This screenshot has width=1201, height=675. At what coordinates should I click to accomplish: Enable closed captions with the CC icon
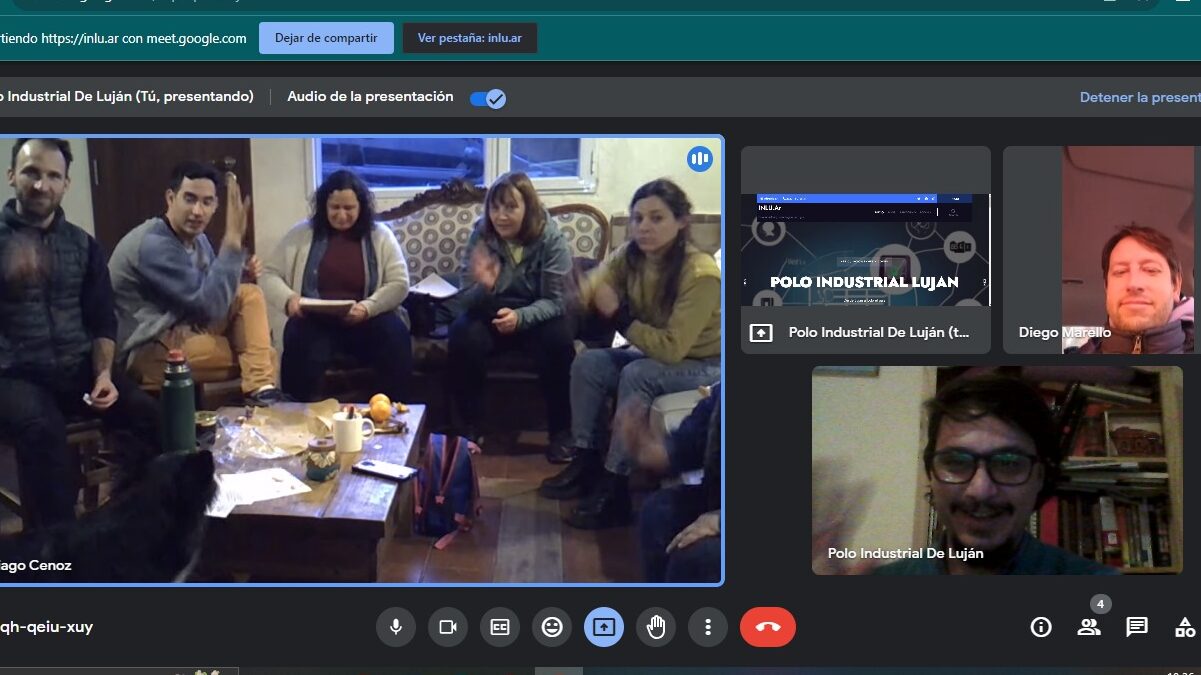click(500, 627)
